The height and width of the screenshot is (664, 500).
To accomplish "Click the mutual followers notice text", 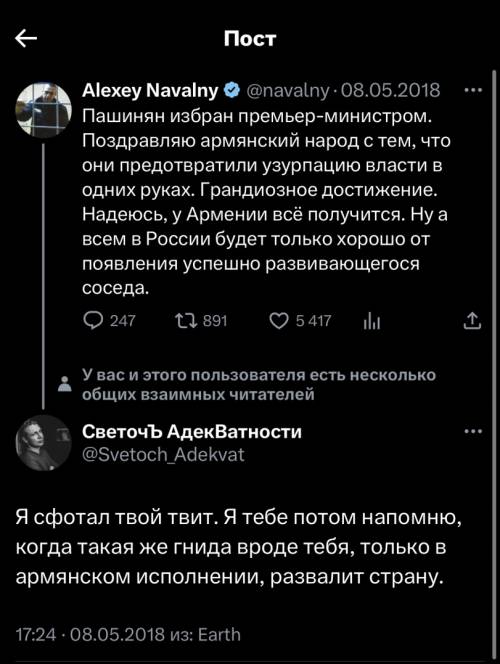I will (x=259, y=385).
